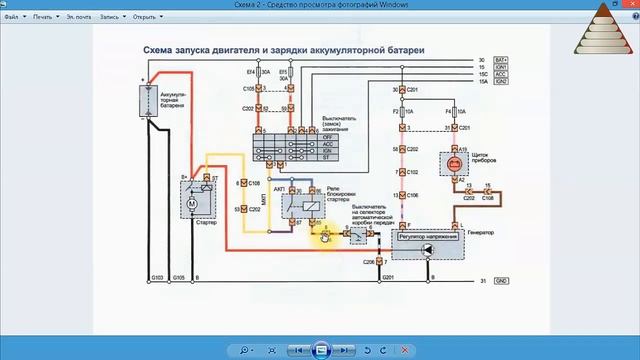Click the fit to window icon
Image resolution: width=640 pixels, height=360 pixels.
click(x=272, y=350)
